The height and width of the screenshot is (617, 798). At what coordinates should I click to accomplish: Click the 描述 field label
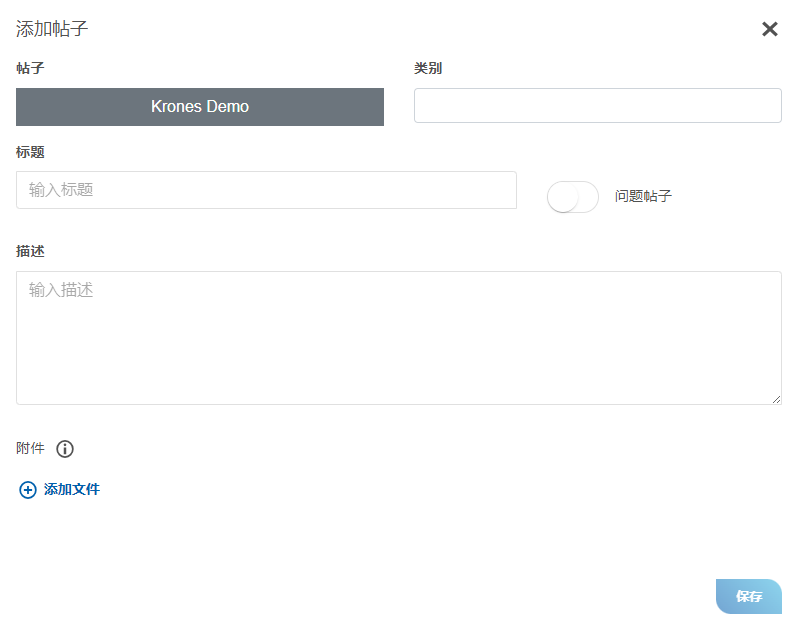point(30,251)
